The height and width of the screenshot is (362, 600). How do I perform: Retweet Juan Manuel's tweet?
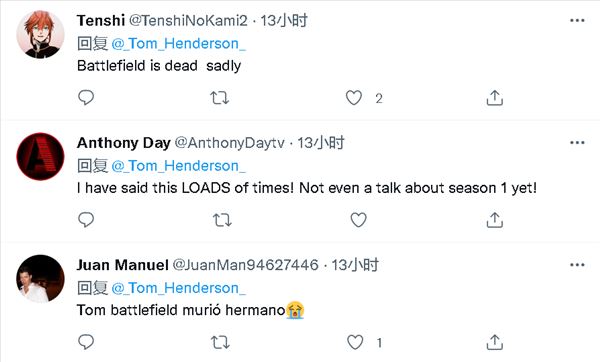220,342
